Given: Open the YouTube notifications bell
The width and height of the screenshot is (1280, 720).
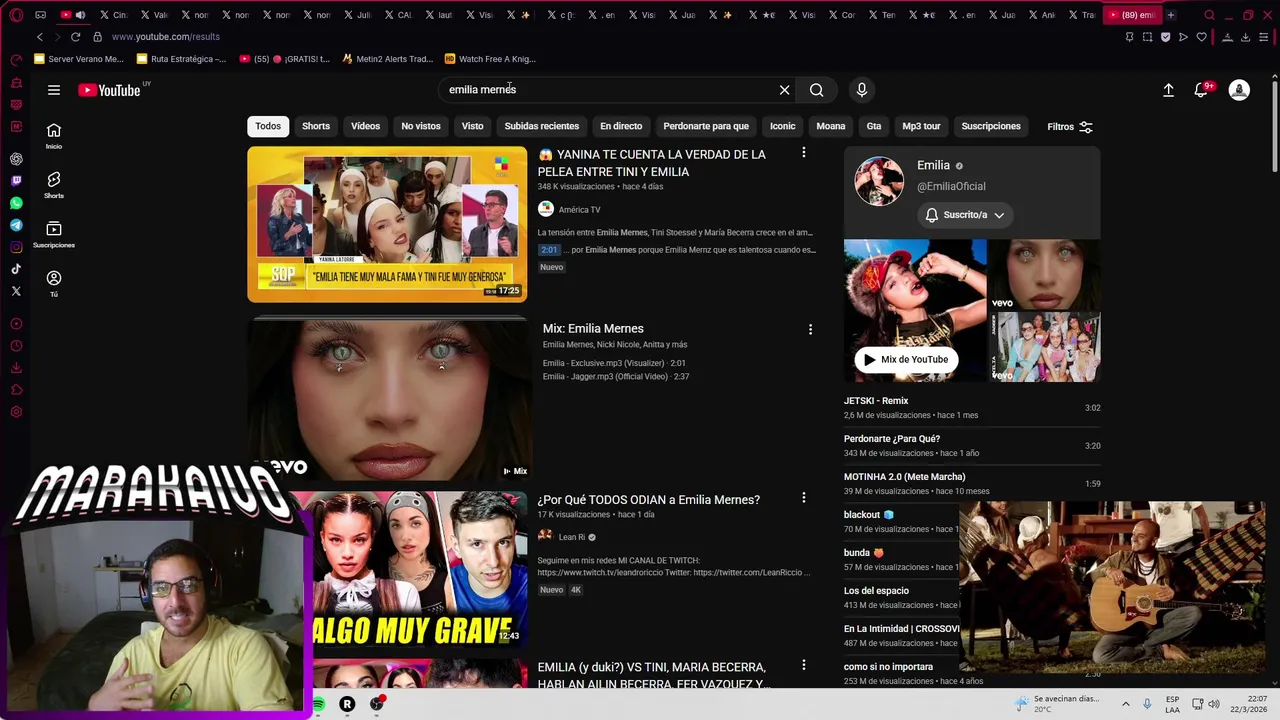Looking at the screenshot, I should 1202,90.
